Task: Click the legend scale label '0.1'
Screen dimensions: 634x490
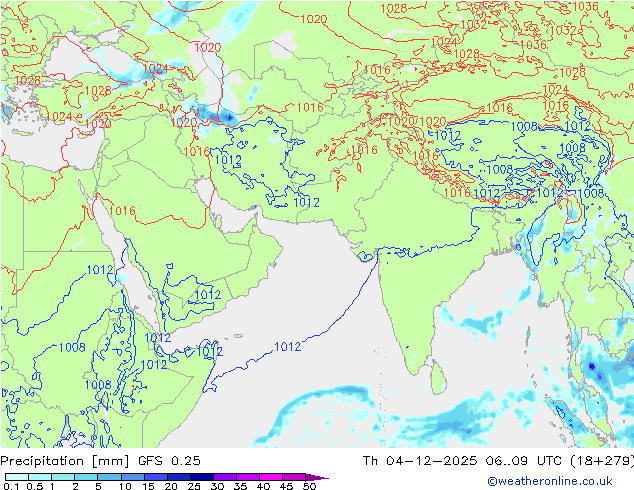Action: pos(11,486)
